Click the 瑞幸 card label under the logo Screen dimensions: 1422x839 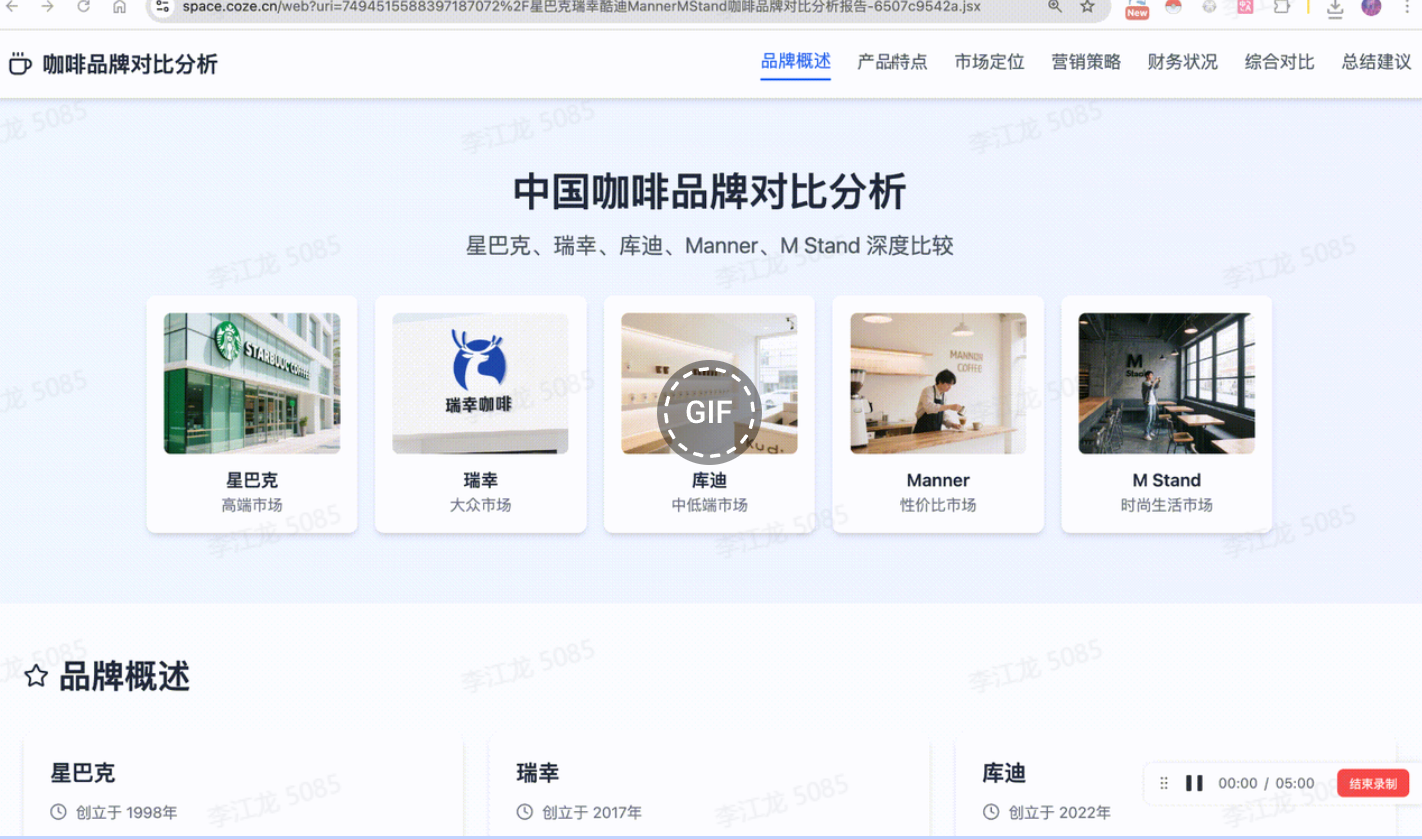pyautogui.click(x=480, y=480)
